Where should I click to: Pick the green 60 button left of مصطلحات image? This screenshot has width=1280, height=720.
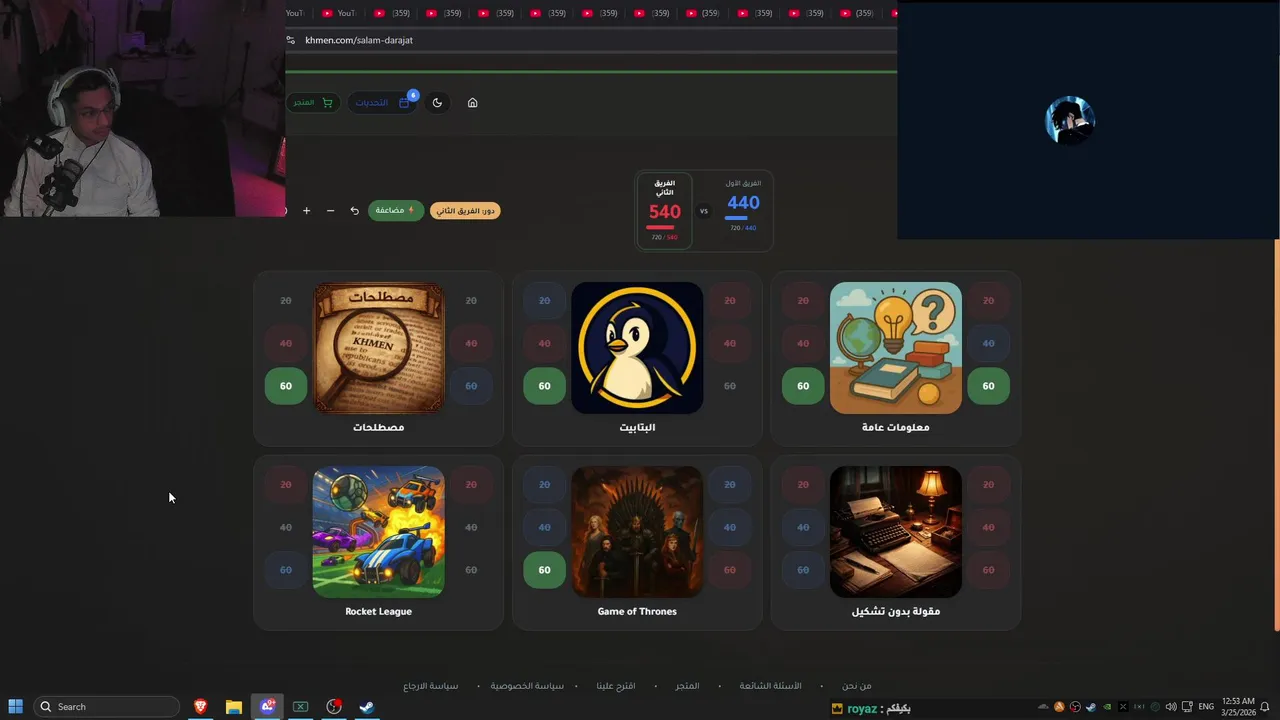286,386
